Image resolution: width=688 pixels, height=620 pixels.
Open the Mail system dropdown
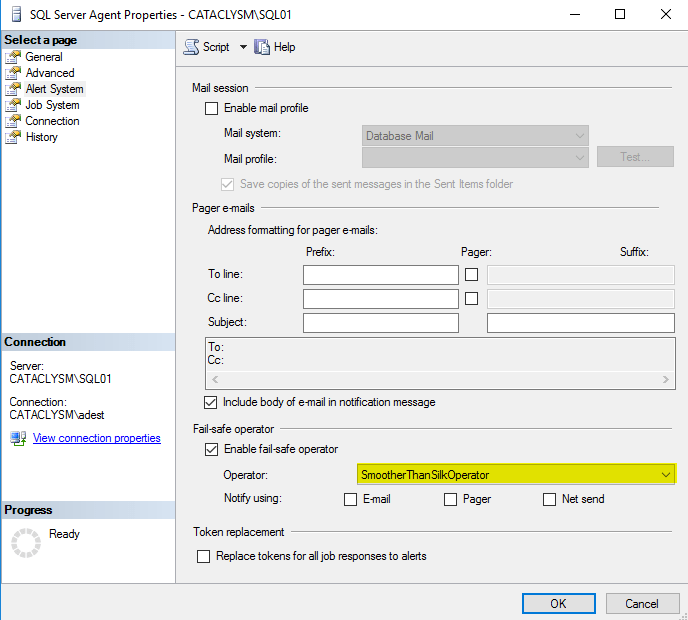point(474,135)
